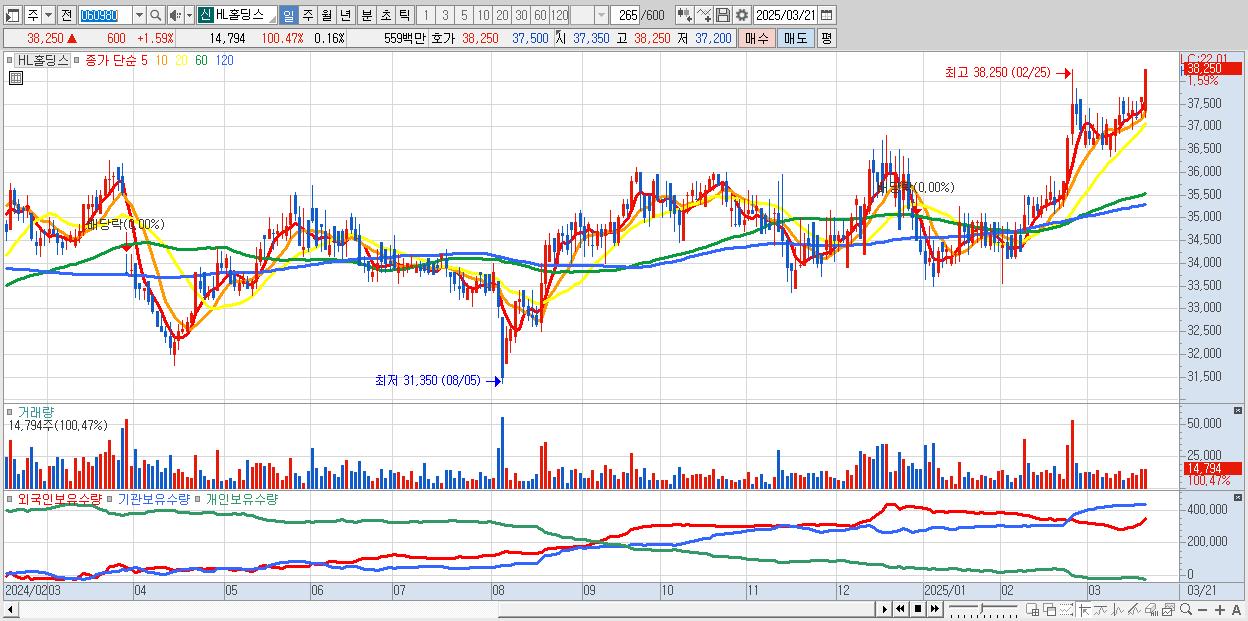Collapse the holdings panel with its corner button
Viewport: 1248px width, 621px height.
(1239, 499)
